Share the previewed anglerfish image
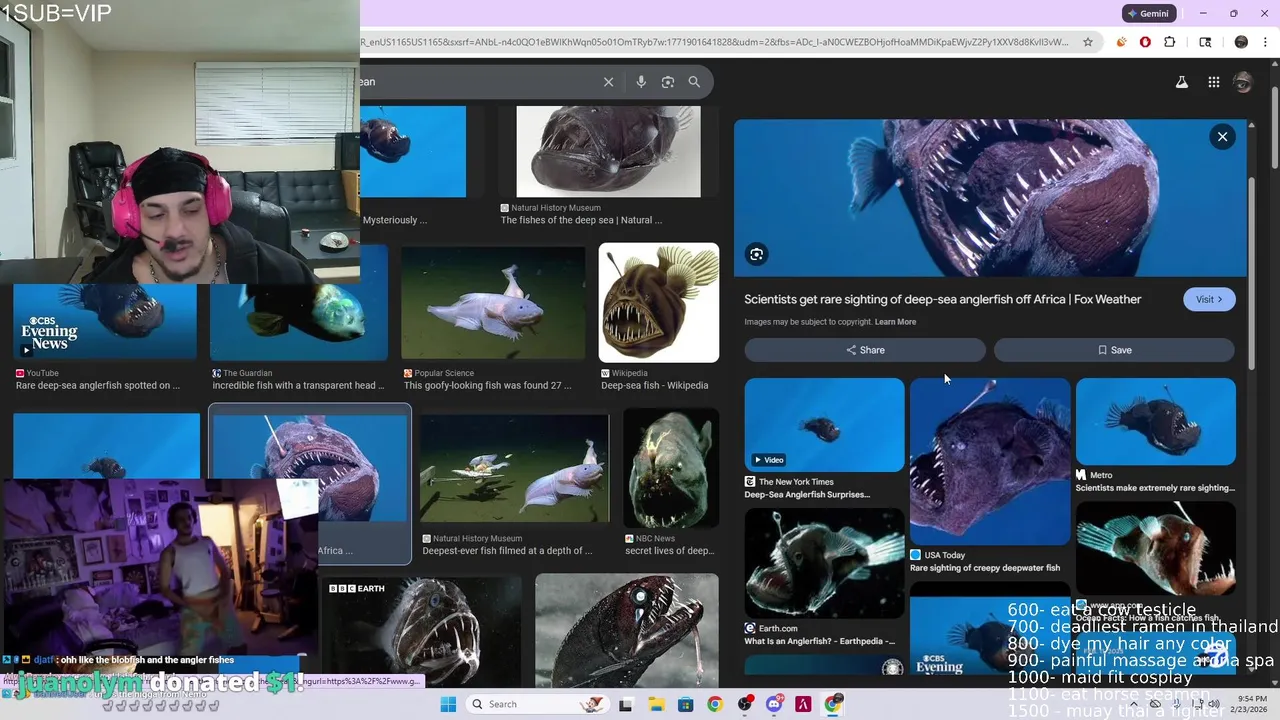 [865, 350]
